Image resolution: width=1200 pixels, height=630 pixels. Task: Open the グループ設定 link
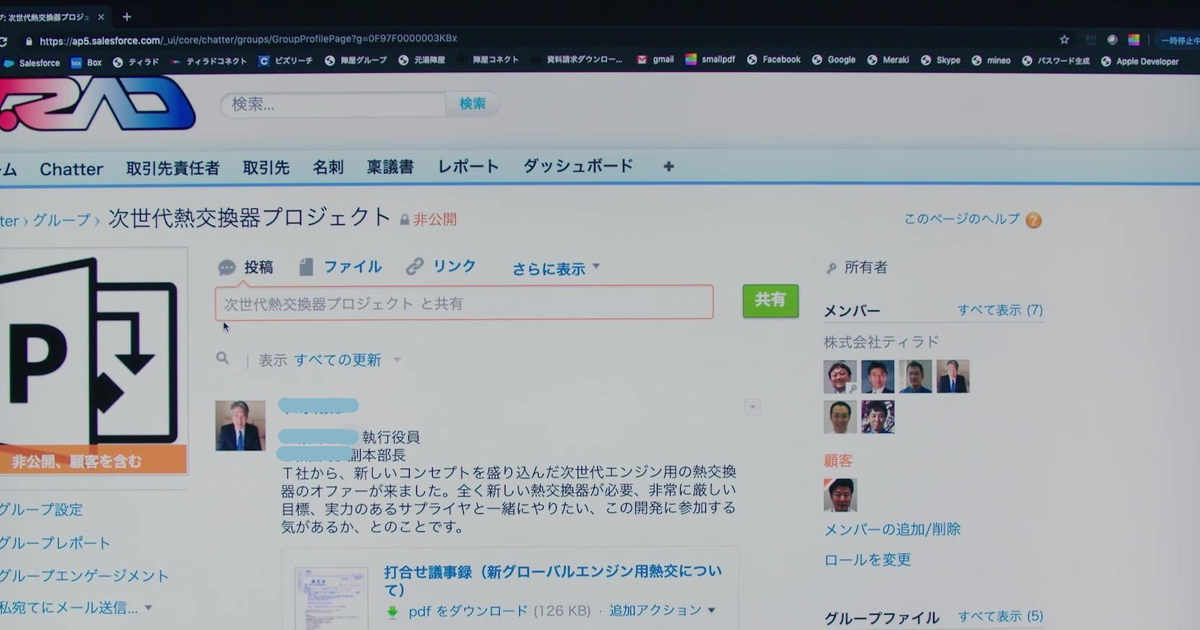(41, 510)
